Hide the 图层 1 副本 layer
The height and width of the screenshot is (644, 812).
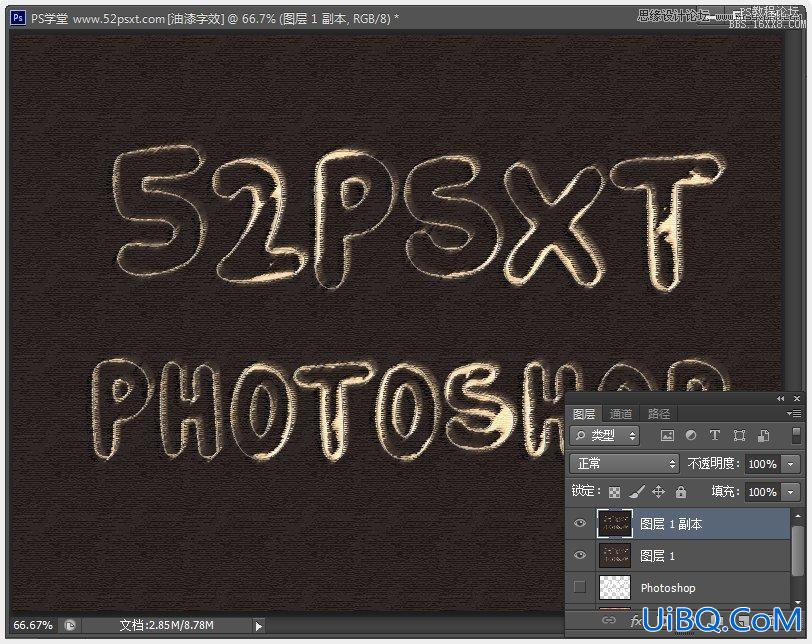pyautogui.click(x=580, y=523)
